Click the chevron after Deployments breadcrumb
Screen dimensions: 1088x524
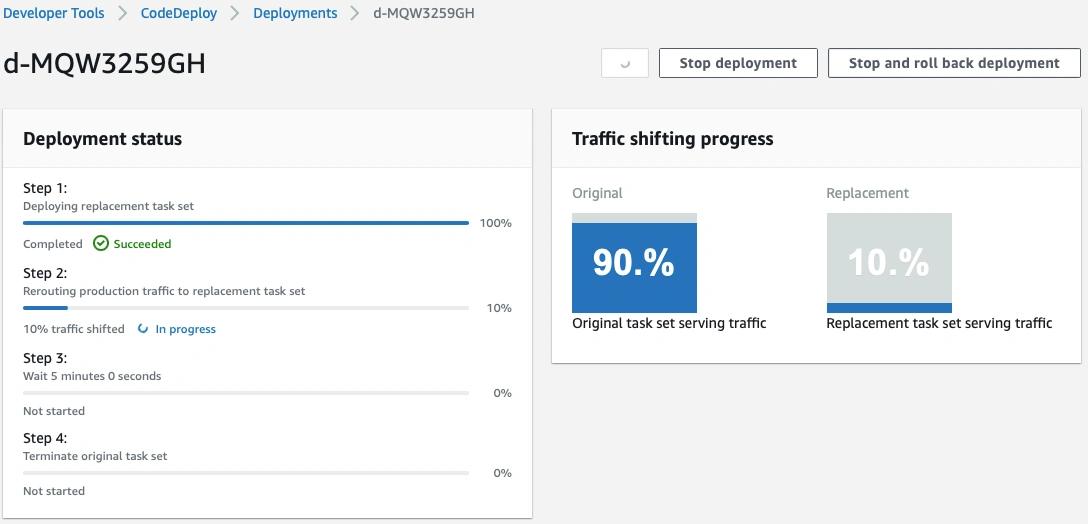pyautogui.click(x=355, y=13)
